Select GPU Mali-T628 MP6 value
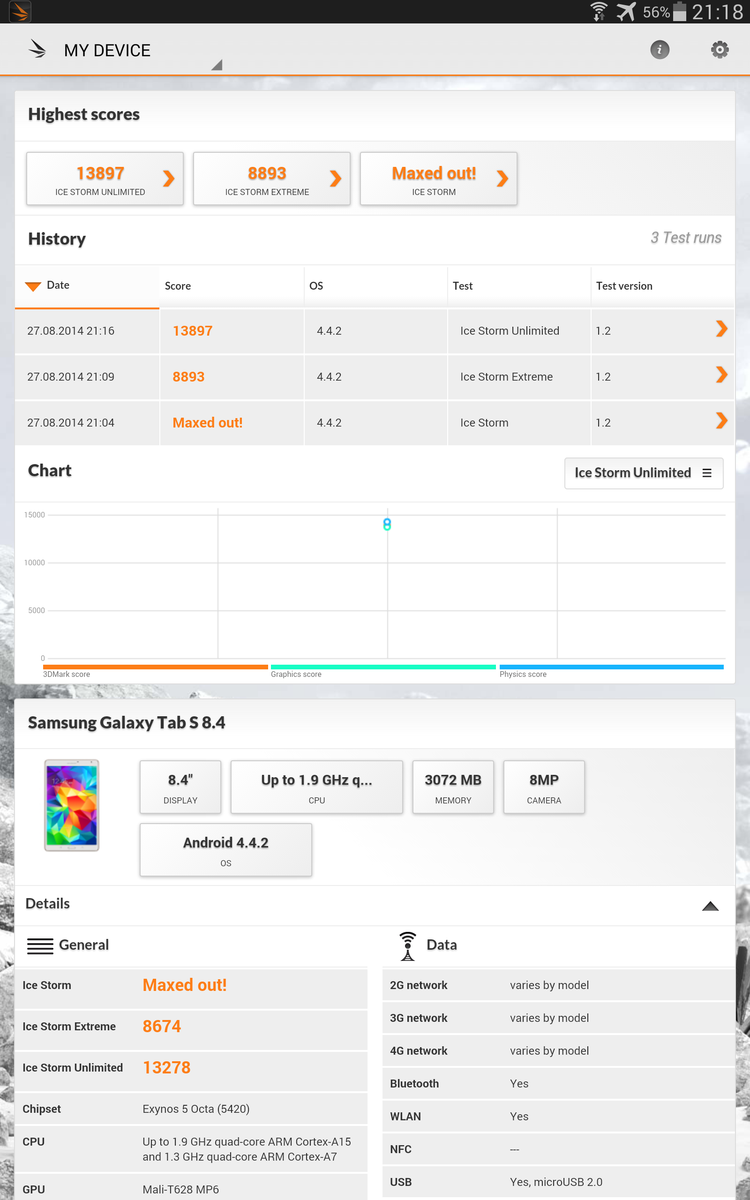The width and height of the screenshot is (750, 1200). coord(181,1190)
